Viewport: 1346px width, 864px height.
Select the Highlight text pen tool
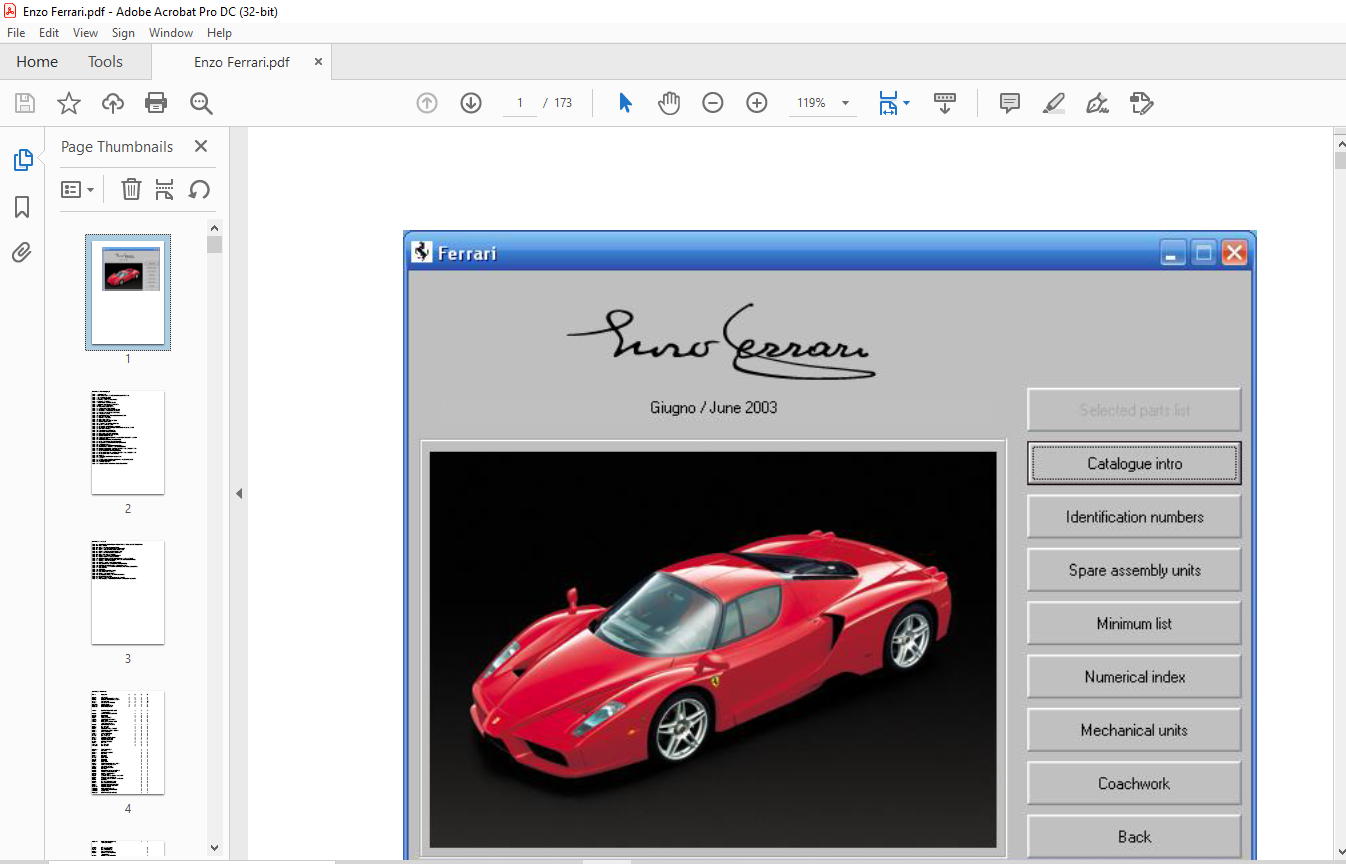coord(1053,103)
